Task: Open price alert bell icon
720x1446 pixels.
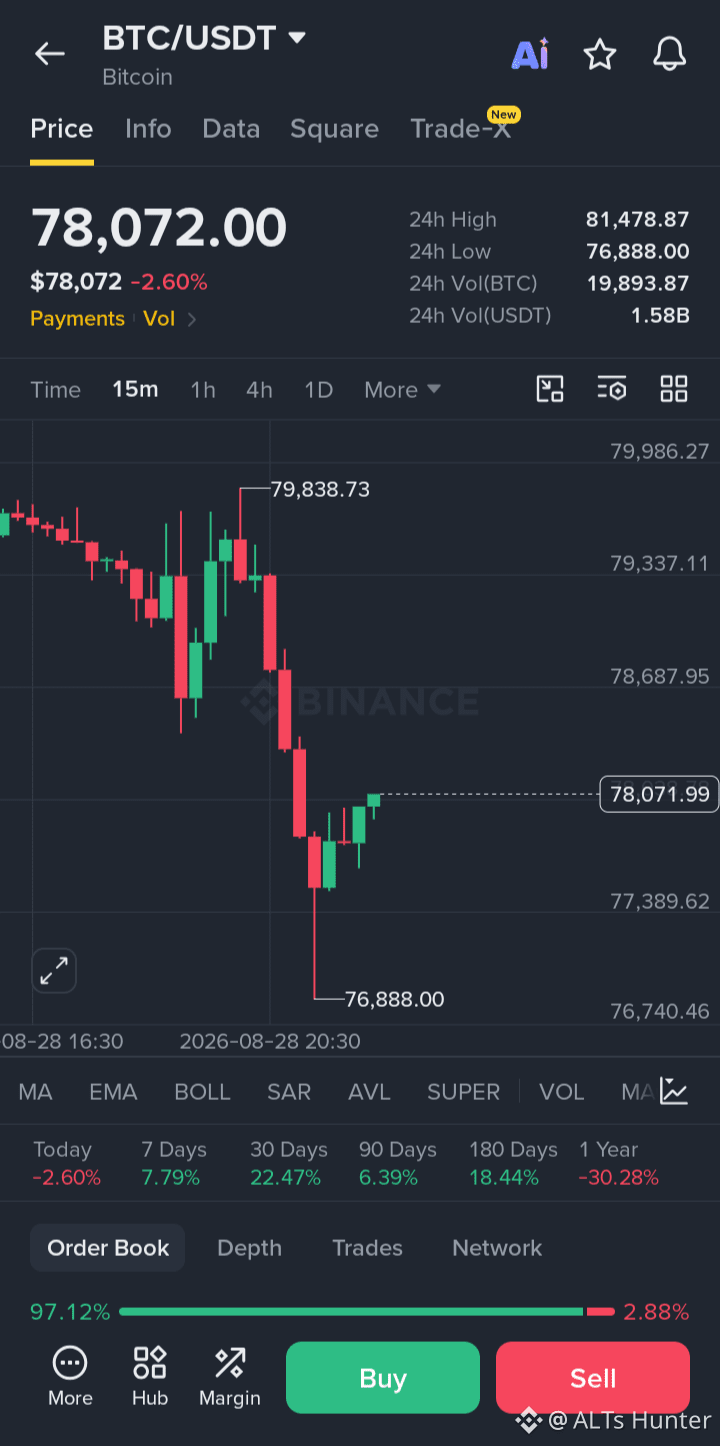Action: [669, 54]
